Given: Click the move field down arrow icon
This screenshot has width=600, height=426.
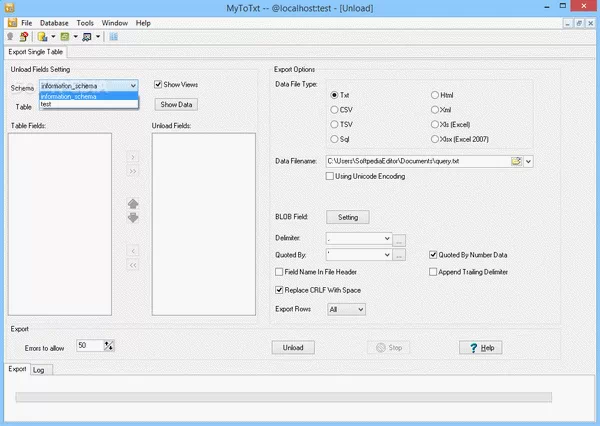Looking at the screenshot, I should 132,218.
